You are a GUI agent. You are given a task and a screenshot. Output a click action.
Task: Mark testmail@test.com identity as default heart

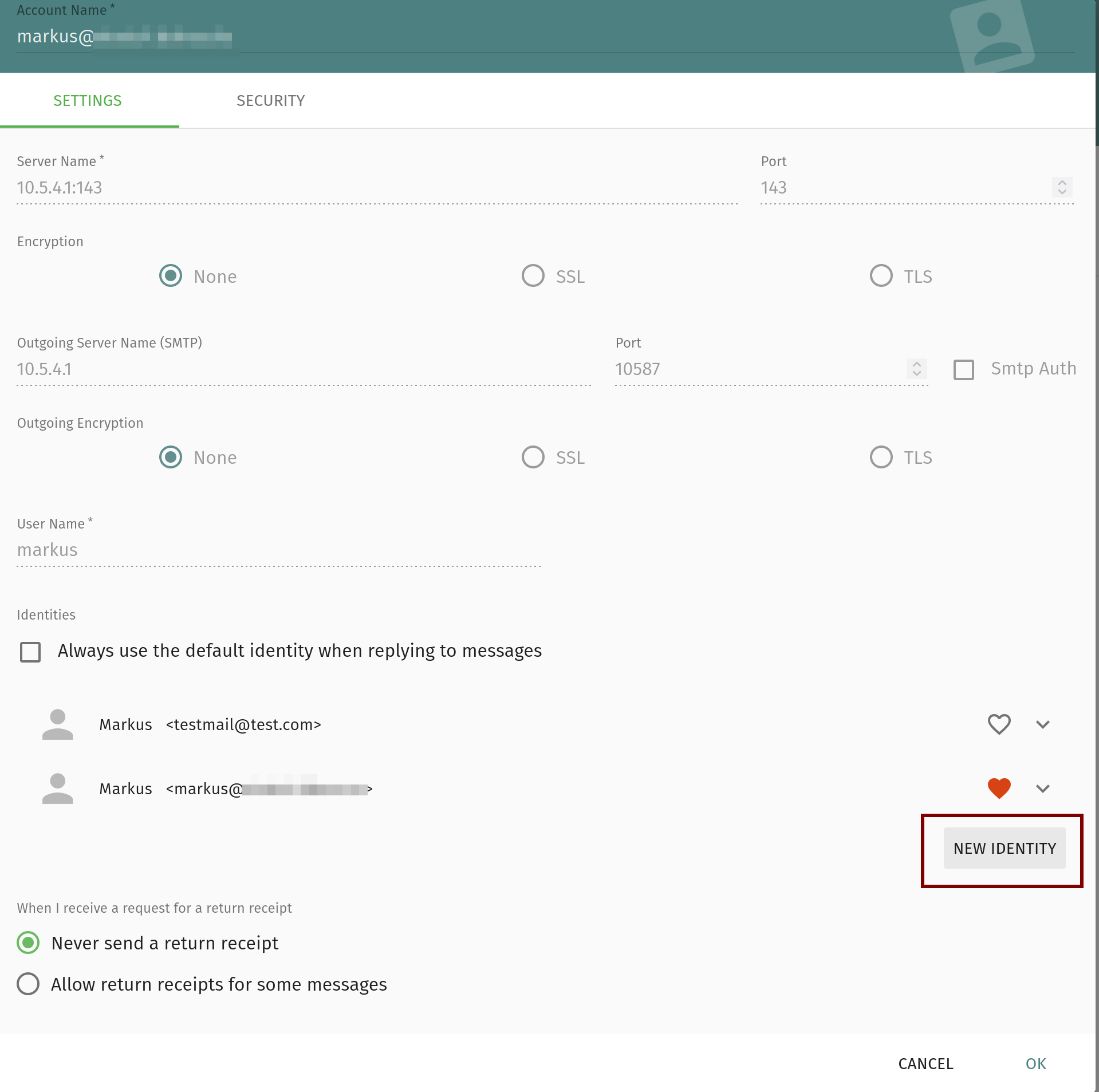(999, 724)
